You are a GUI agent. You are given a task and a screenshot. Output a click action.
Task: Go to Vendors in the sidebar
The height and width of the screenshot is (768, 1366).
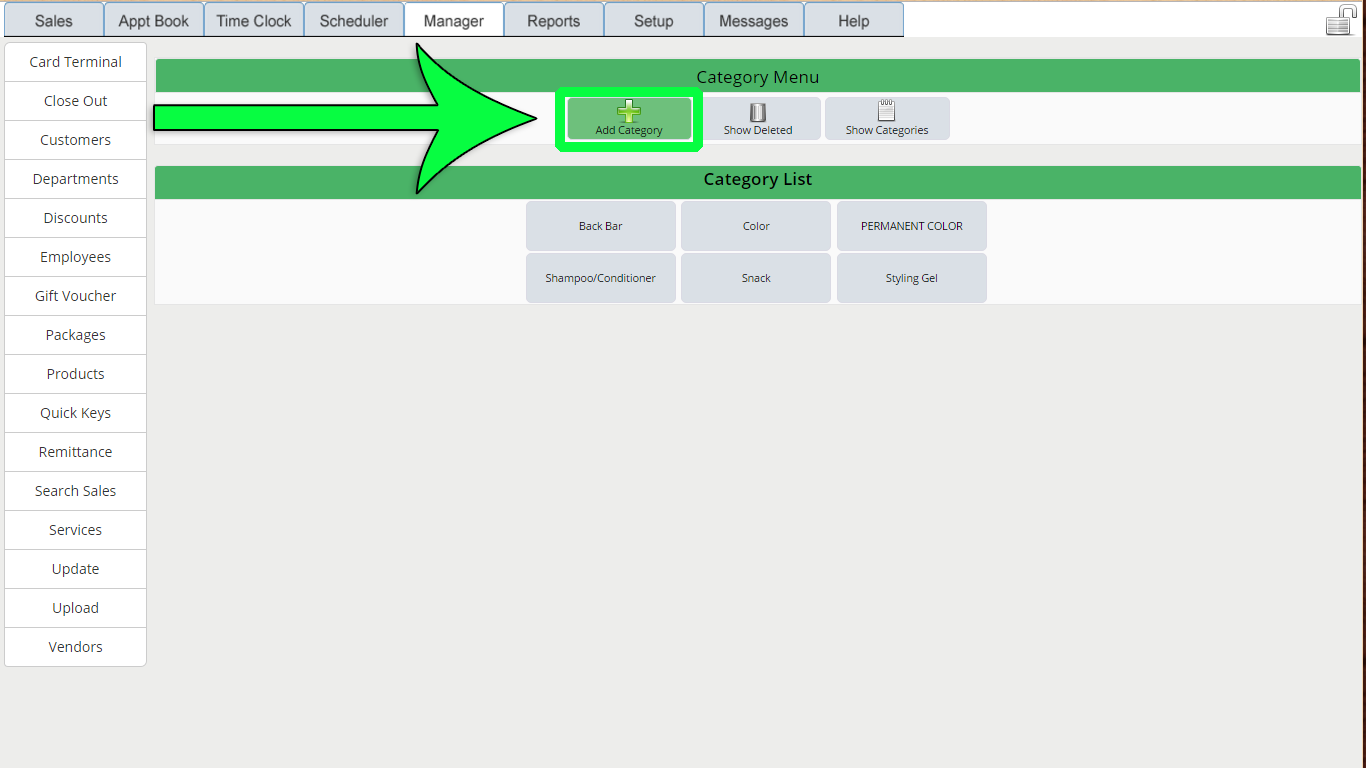click(76, 647)
